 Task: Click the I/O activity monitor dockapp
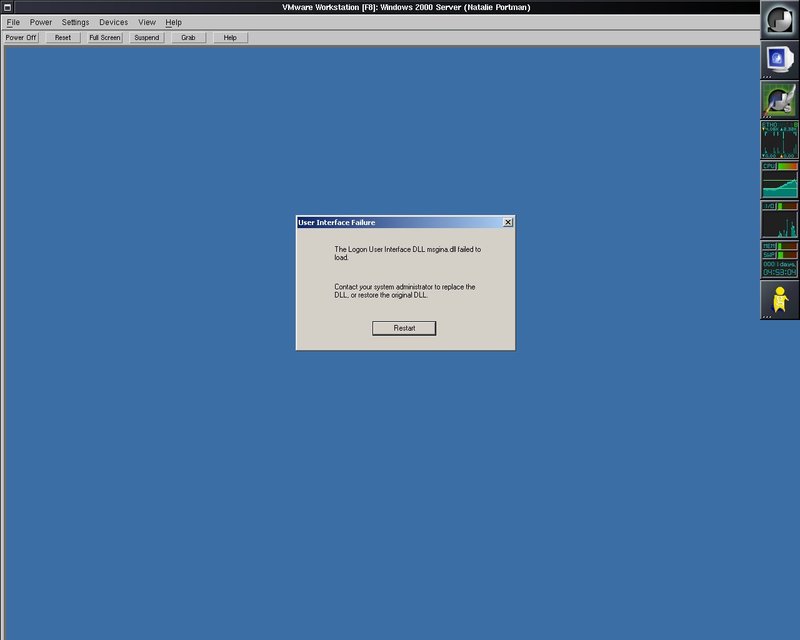[780, 220]
